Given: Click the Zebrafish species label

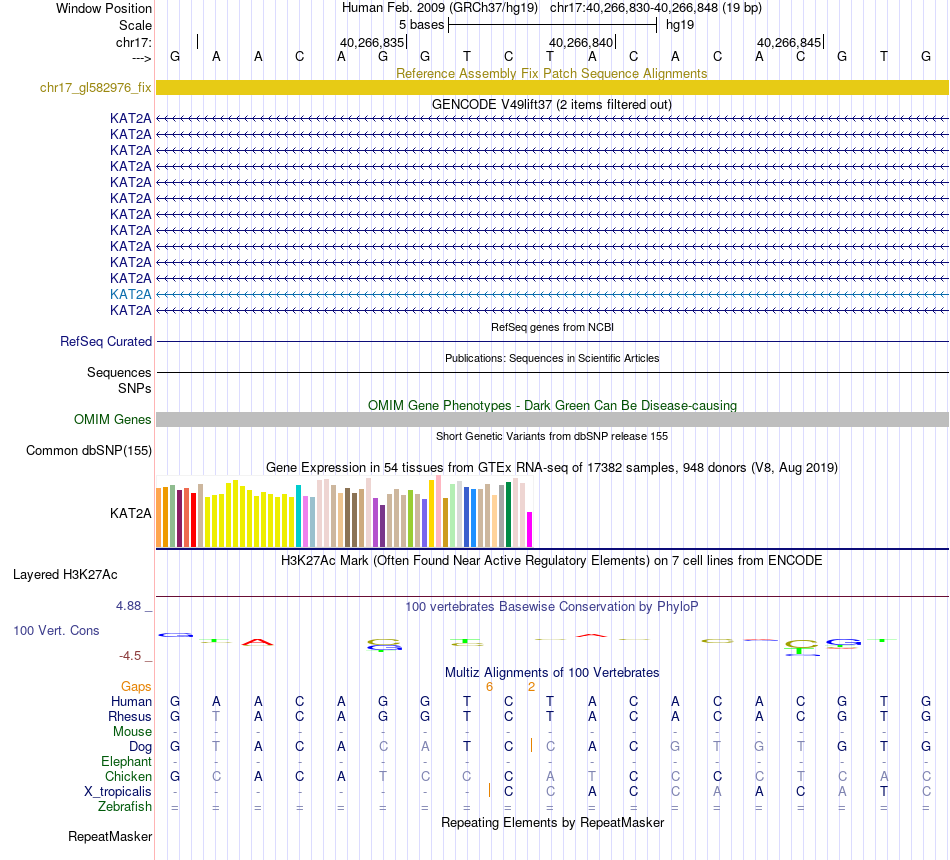Looking at the screenshot, I should (125, 807).
